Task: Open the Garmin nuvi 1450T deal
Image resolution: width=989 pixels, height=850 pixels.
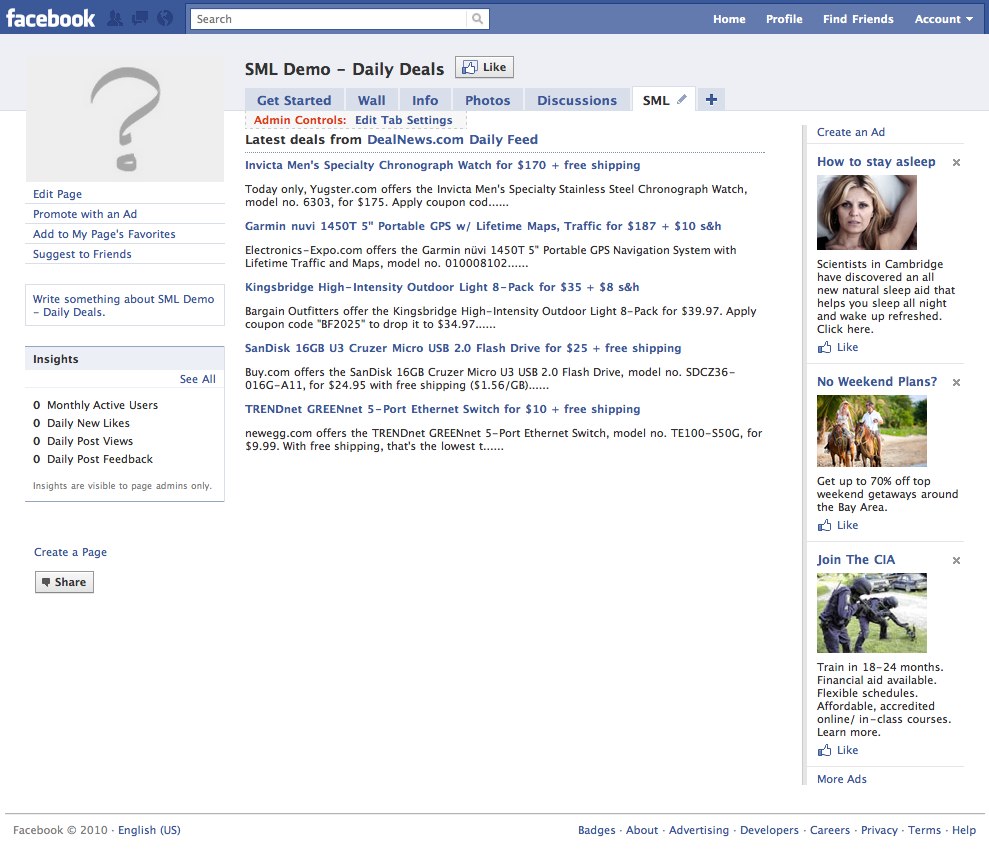Action: 483,226
